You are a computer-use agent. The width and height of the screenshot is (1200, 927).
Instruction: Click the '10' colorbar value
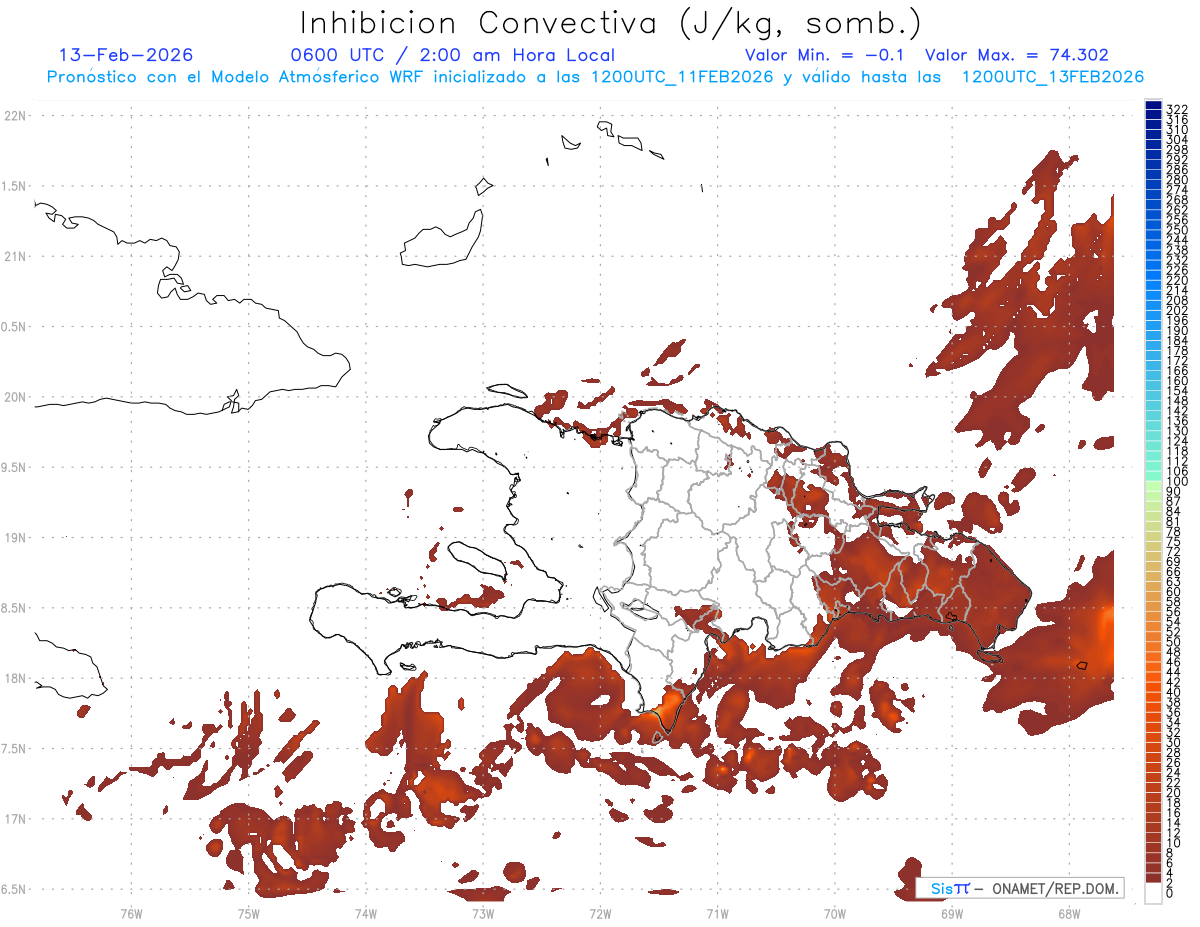(x=1173, y=843)
